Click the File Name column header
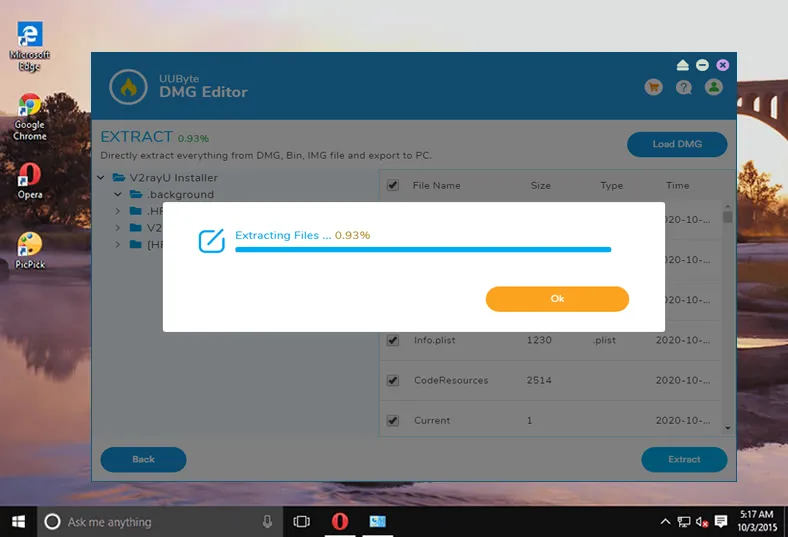 (436, 185)
